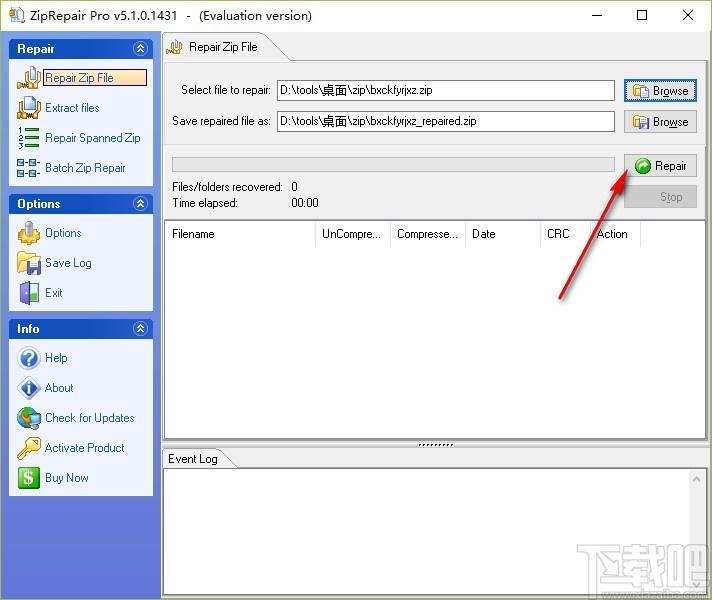Browse for repaired file save location
The height and width of the screenshot is (600, 712).
(660, 122)
